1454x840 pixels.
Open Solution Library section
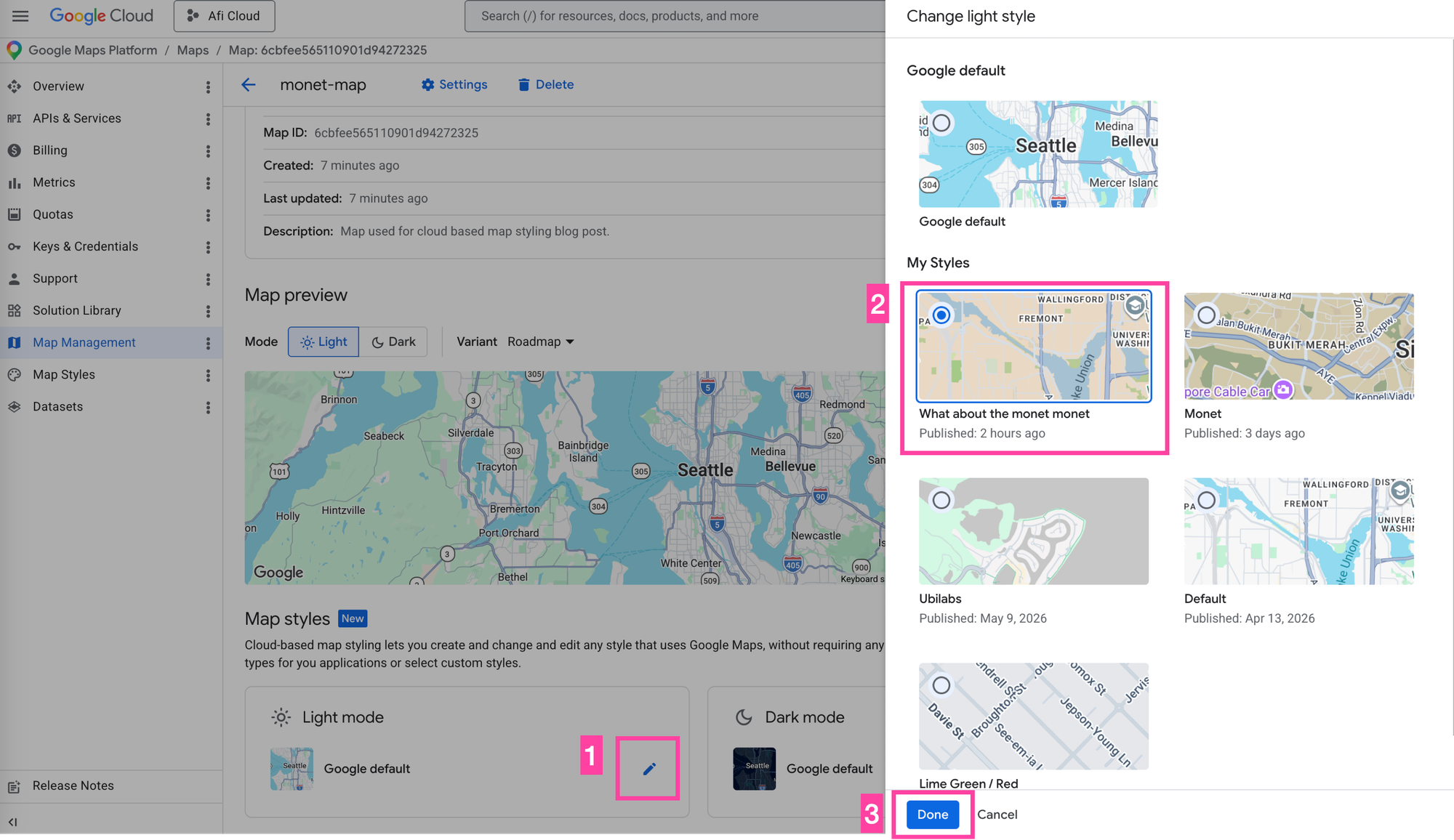click(77, 310)
